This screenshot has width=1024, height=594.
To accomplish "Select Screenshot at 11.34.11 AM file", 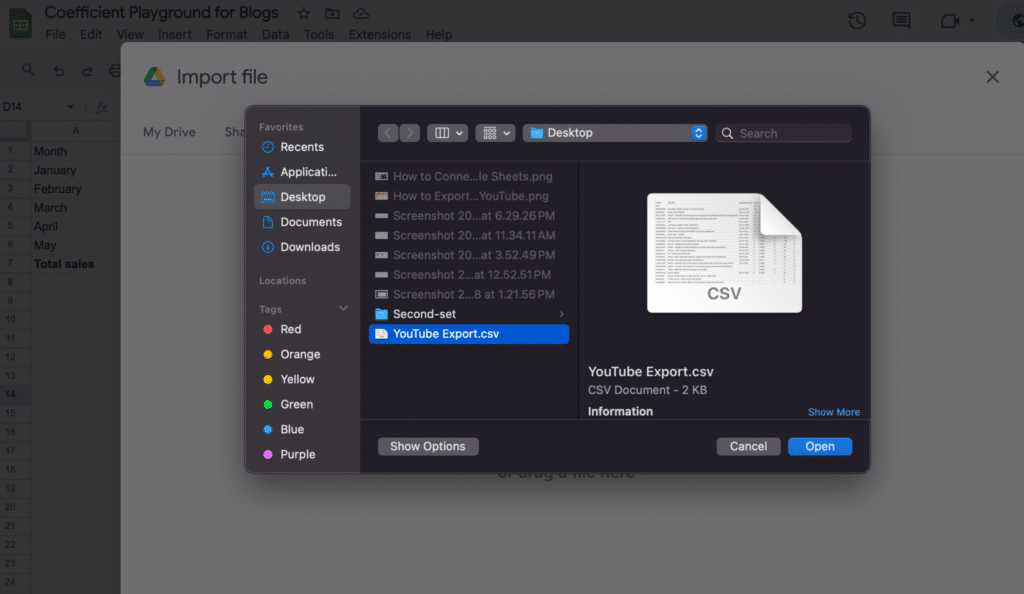I will [469, 235].
